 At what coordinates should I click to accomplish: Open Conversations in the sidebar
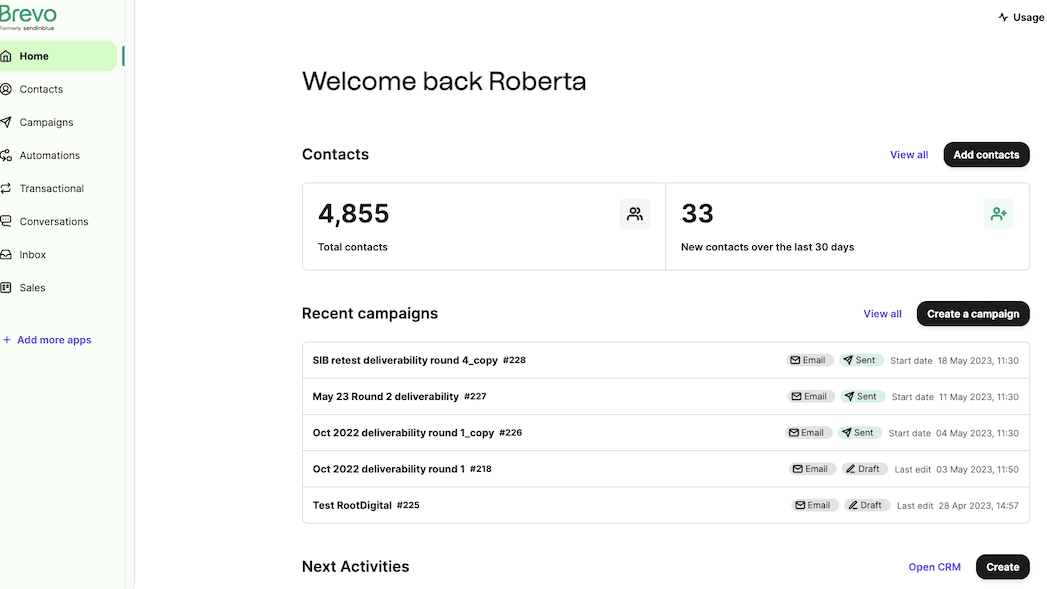(x=53, y=221)
